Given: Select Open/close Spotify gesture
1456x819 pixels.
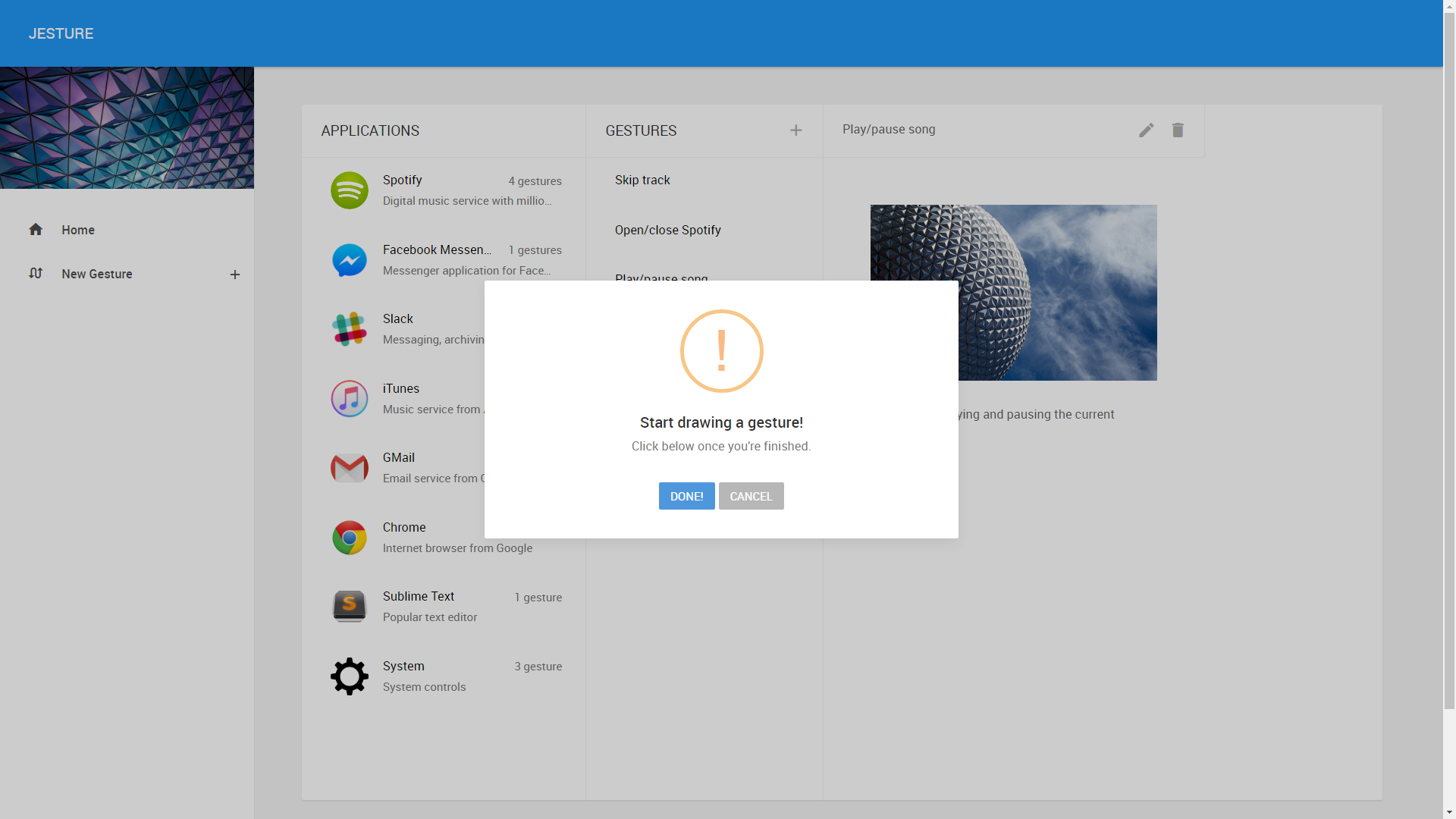Looking at the screenshot, I should tap(667, 230).
